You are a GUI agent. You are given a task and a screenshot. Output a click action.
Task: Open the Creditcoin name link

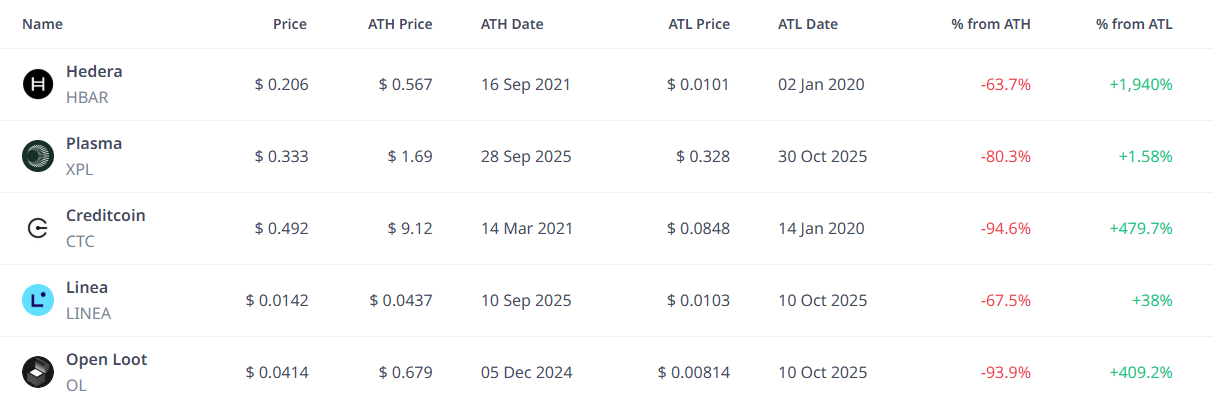(106, 216)
